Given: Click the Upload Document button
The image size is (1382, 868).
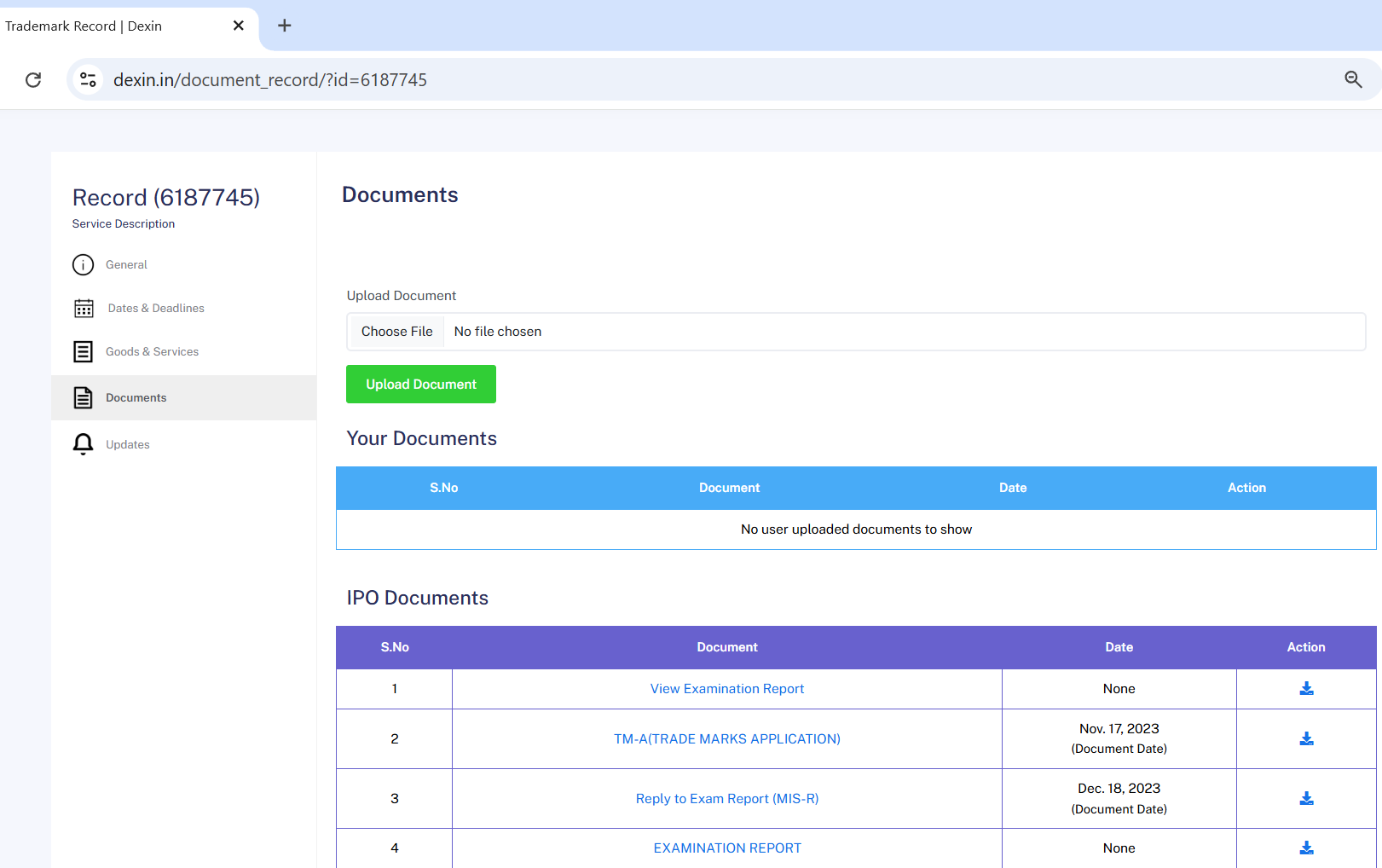Looking at the screenshot, I should pos(420,384).
